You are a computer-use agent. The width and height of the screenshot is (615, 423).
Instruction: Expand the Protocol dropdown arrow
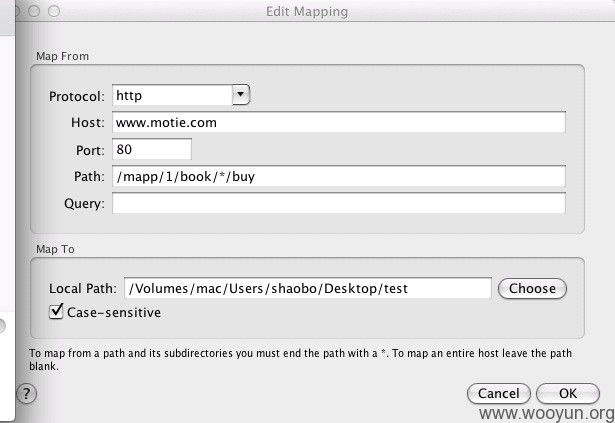241,95
